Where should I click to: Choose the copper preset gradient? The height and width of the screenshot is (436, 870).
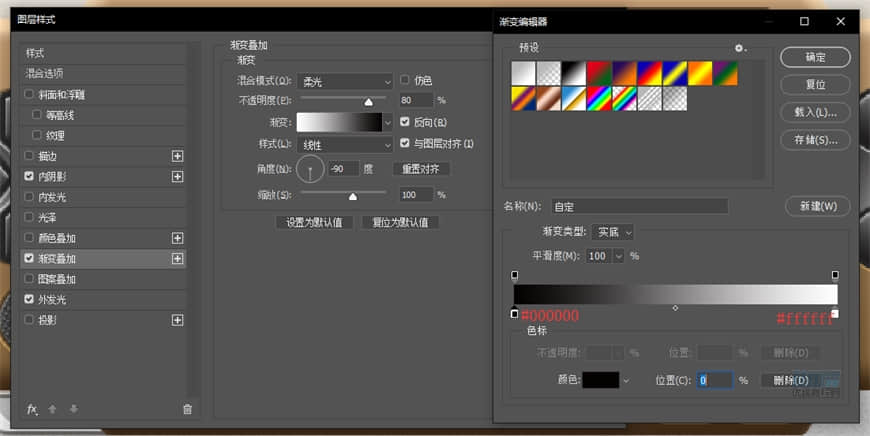point(549,99)
